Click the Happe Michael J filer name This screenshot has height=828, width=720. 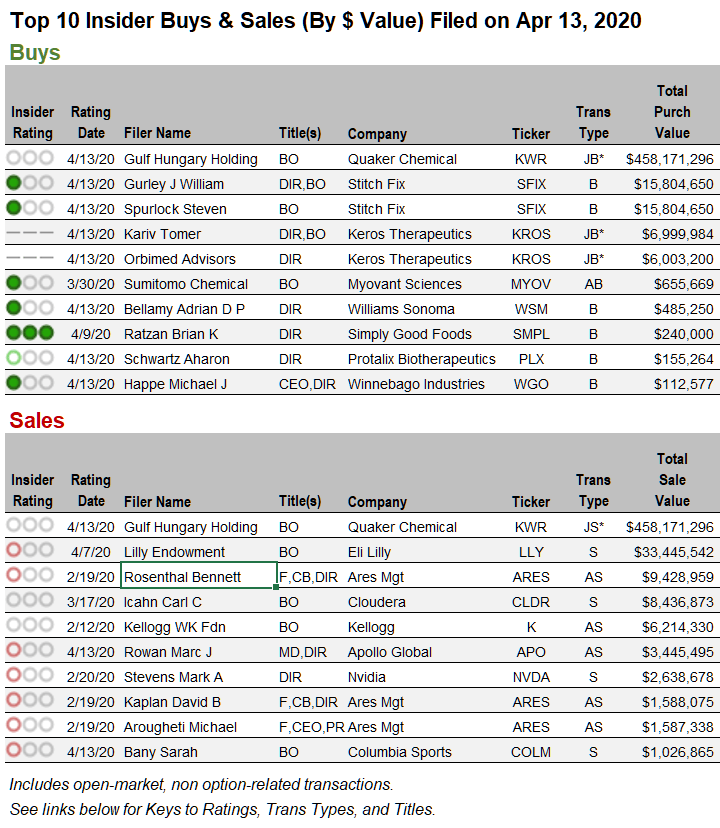click(x=177, y=384)
